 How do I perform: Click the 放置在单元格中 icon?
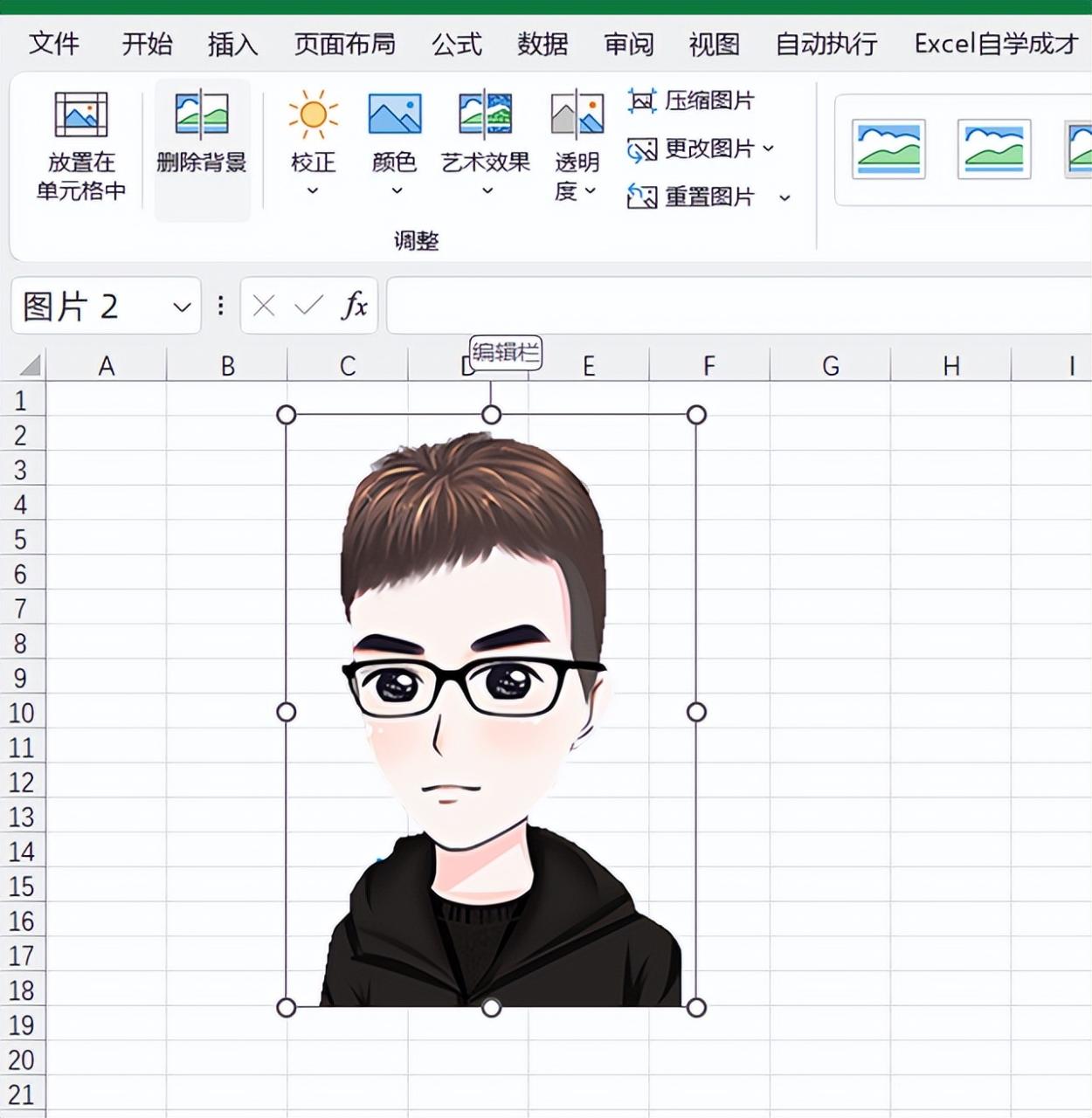pos(81,114)
